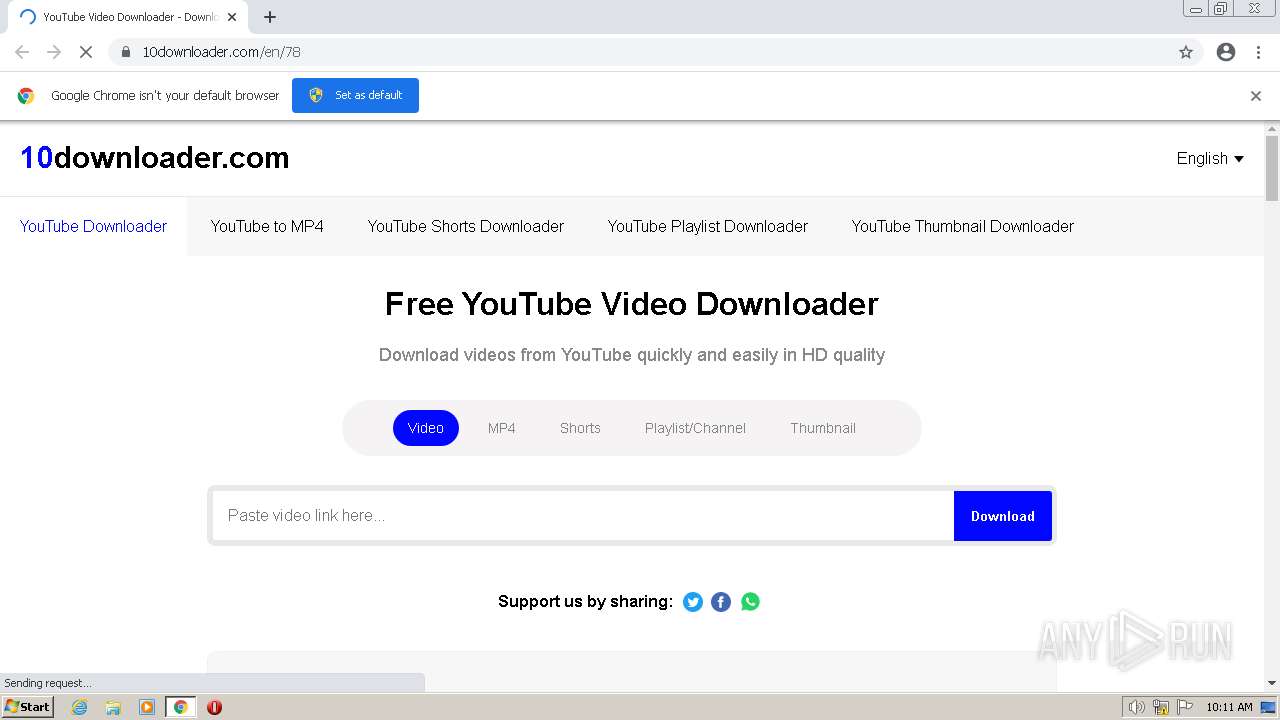Click the address bar URL

pos(221,52)
